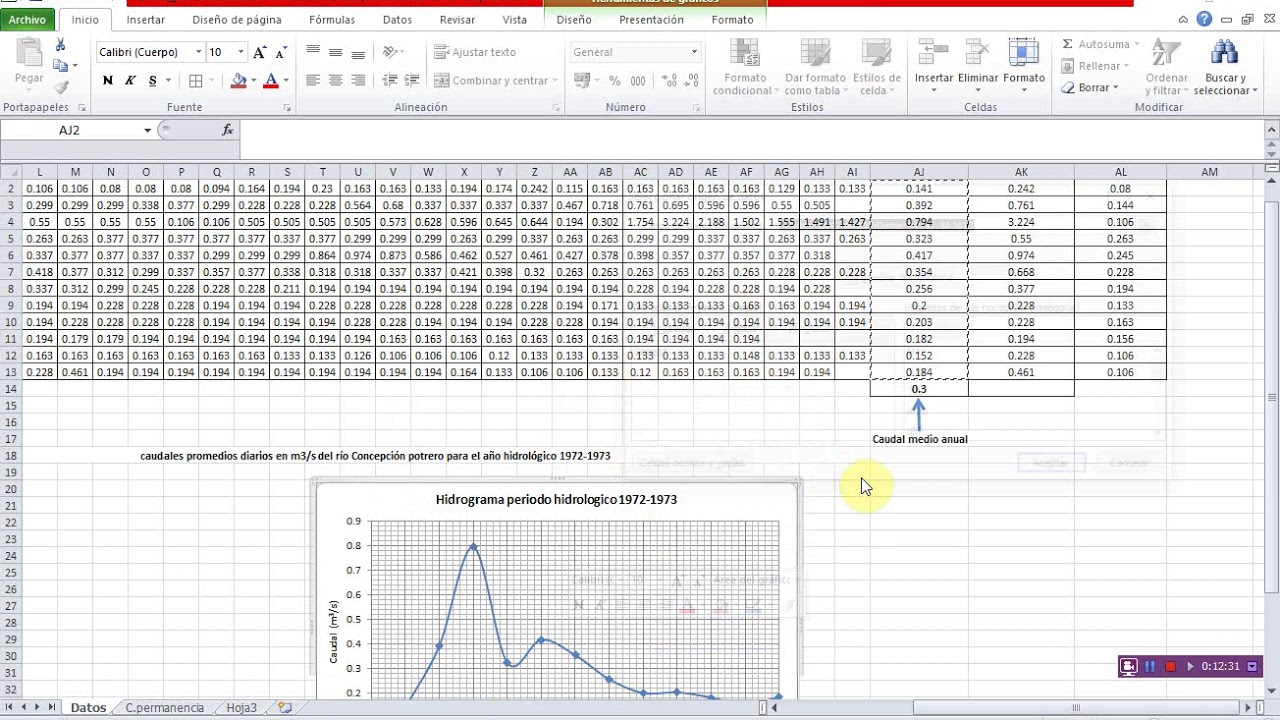Click the red font color A button

[x=270, y=80]
